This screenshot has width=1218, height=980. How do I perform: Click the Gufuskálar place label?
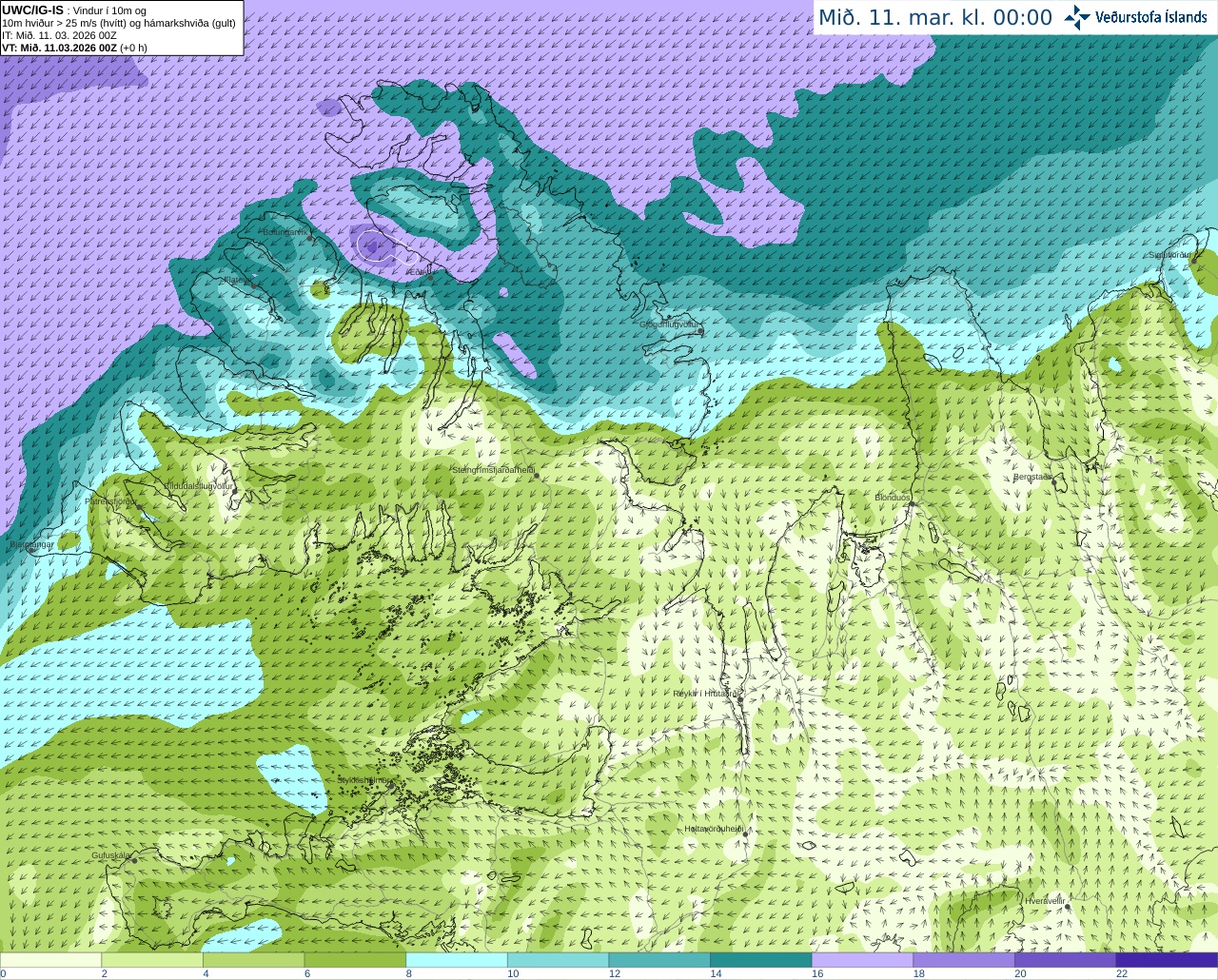point(110,855)
